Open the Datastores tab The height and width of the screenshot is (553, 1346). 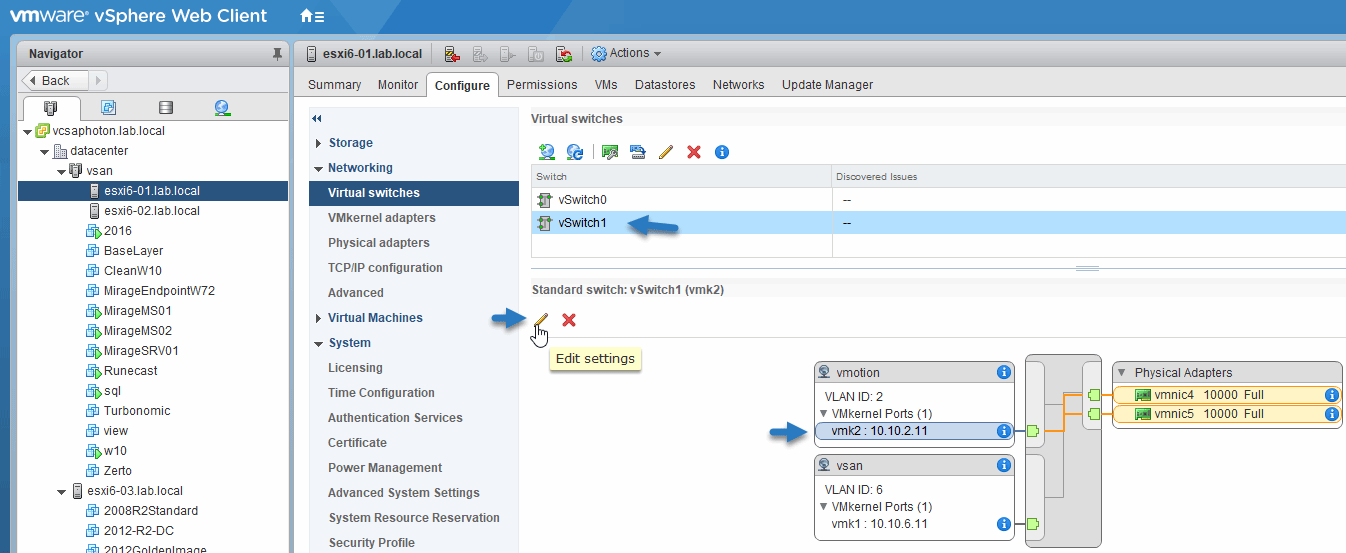(x=664, y=85)
